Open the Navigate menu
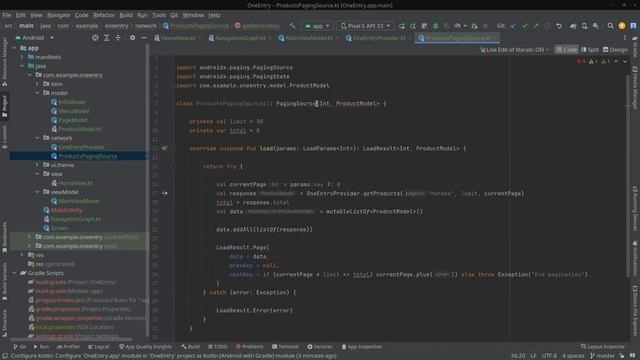This screenshot has width=640, height=360. (58, 15)
